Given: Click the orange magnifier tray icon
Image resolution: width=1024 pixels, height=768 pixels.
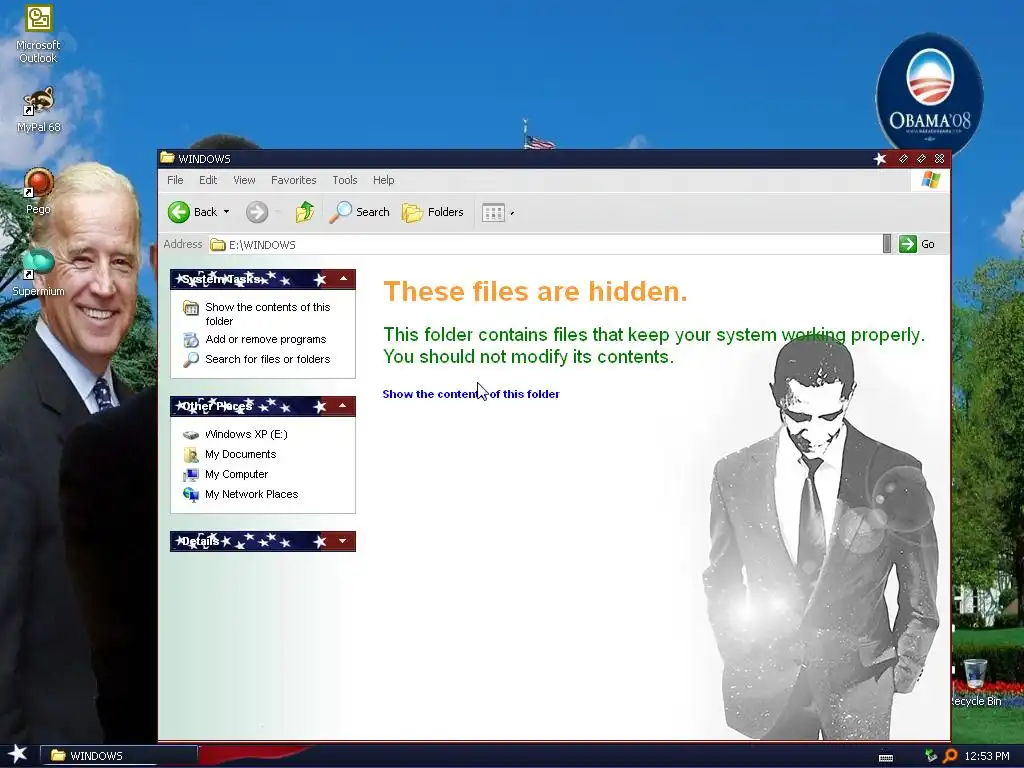Looking at the screenshot, I should pos(950,756).
